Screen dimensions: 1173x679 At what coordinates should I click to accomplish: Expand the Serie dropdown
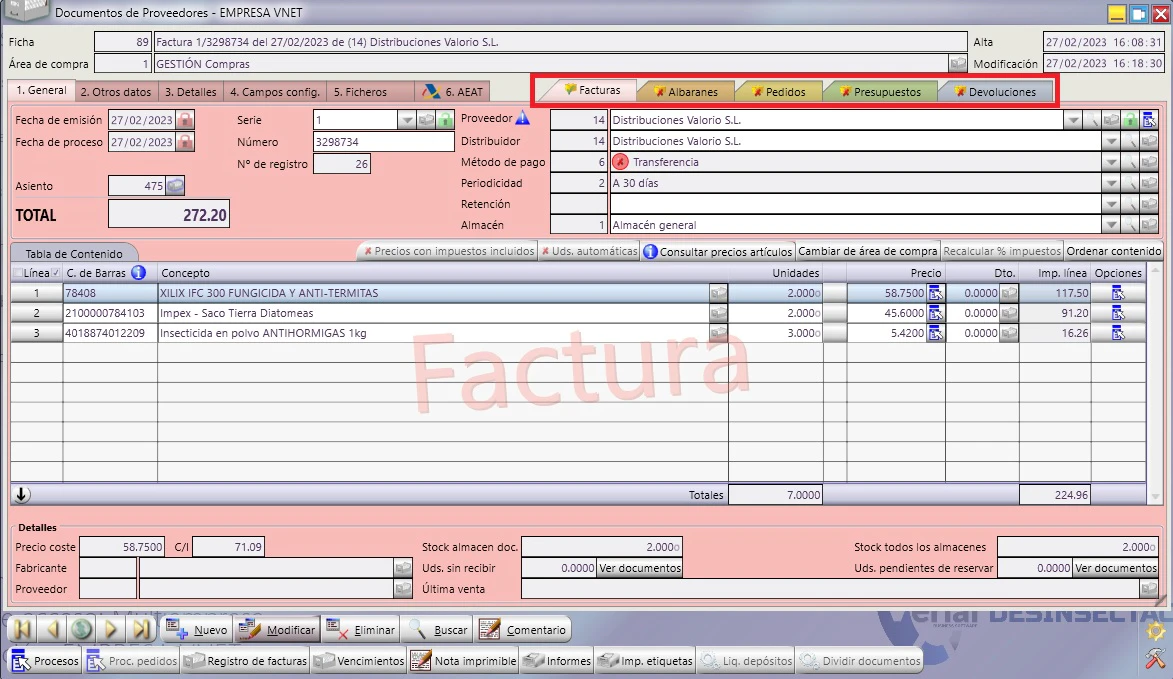pos(406,120)
